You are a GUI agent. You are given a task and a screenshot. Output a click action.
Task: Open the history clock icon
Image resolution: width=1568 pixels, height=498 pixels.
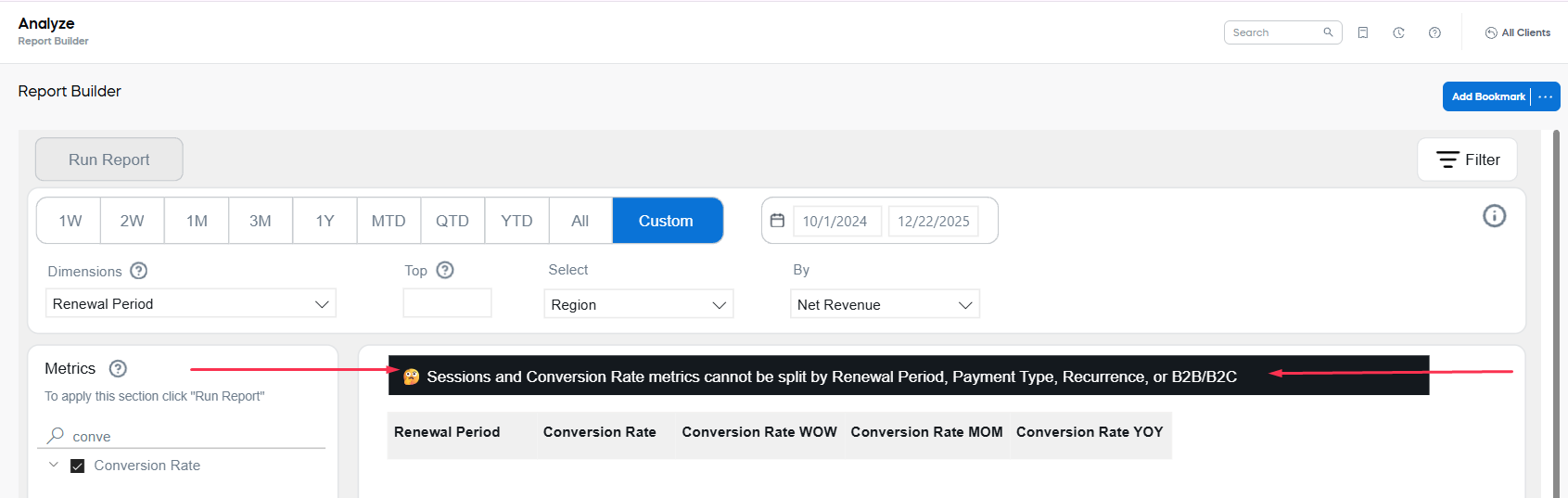coord(1398,32)
